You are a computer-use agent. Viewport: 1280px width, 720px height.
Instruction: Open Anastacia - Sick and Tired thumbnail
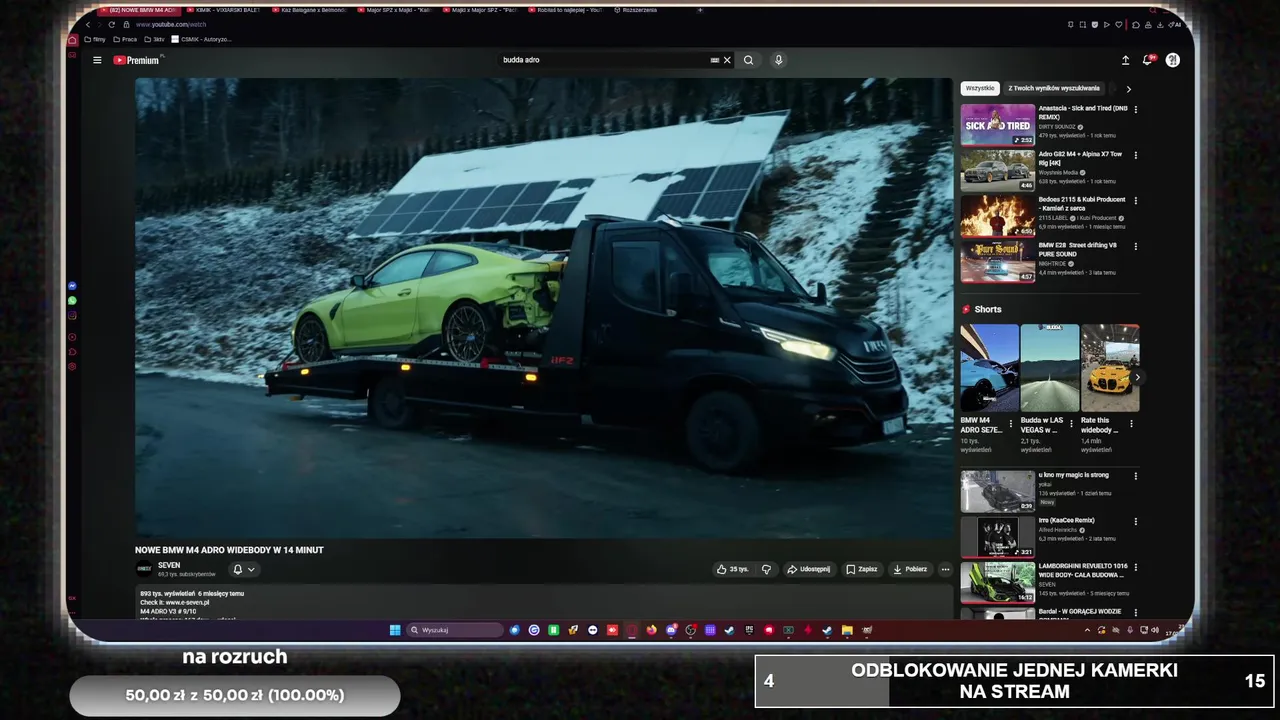pos(998,125)
